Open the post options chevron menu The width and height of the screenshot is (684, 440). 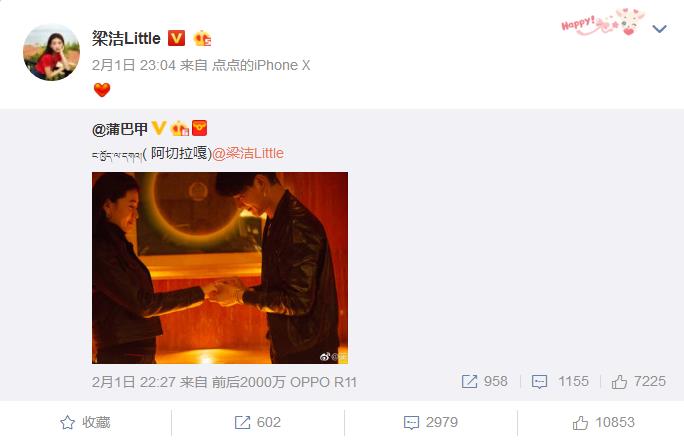[x=659, y=29]
